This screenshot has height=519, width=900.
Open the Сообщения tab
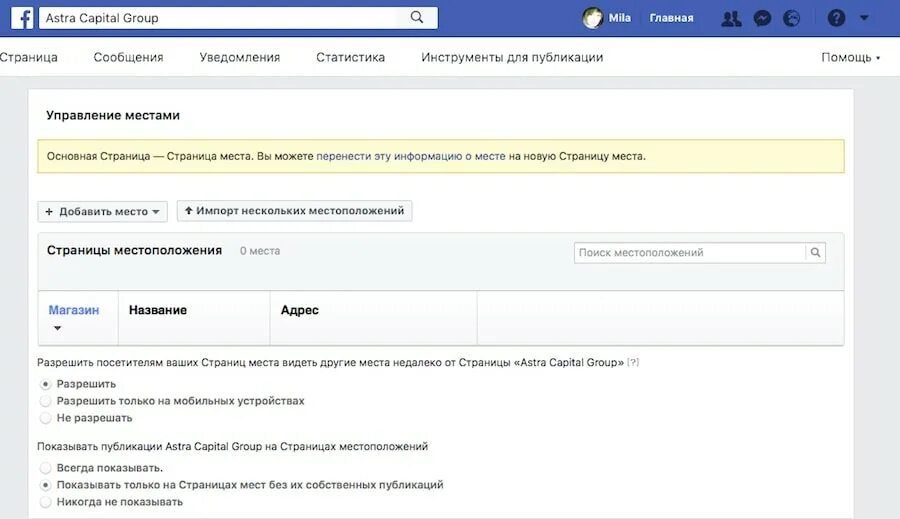click(x=129, y=57)
